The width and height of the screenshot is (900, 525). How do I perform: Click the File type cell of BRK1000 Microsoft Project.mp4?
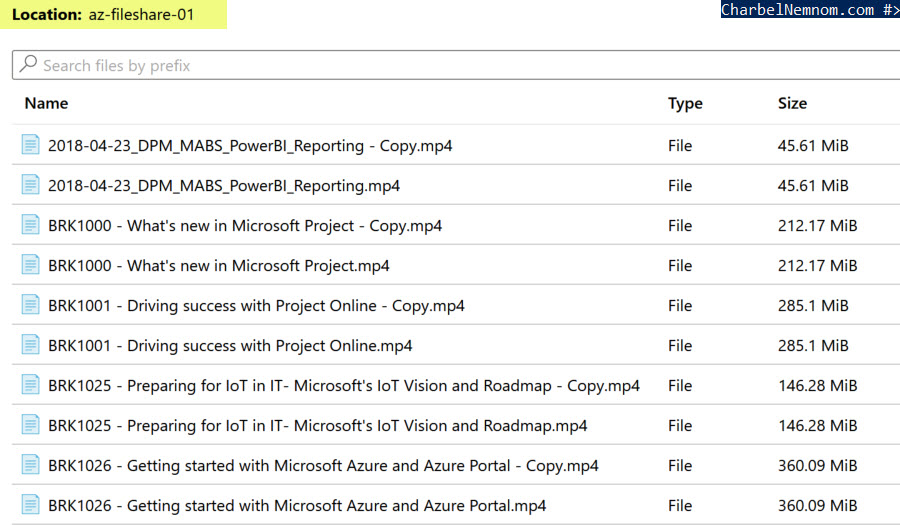click(680, 266)
